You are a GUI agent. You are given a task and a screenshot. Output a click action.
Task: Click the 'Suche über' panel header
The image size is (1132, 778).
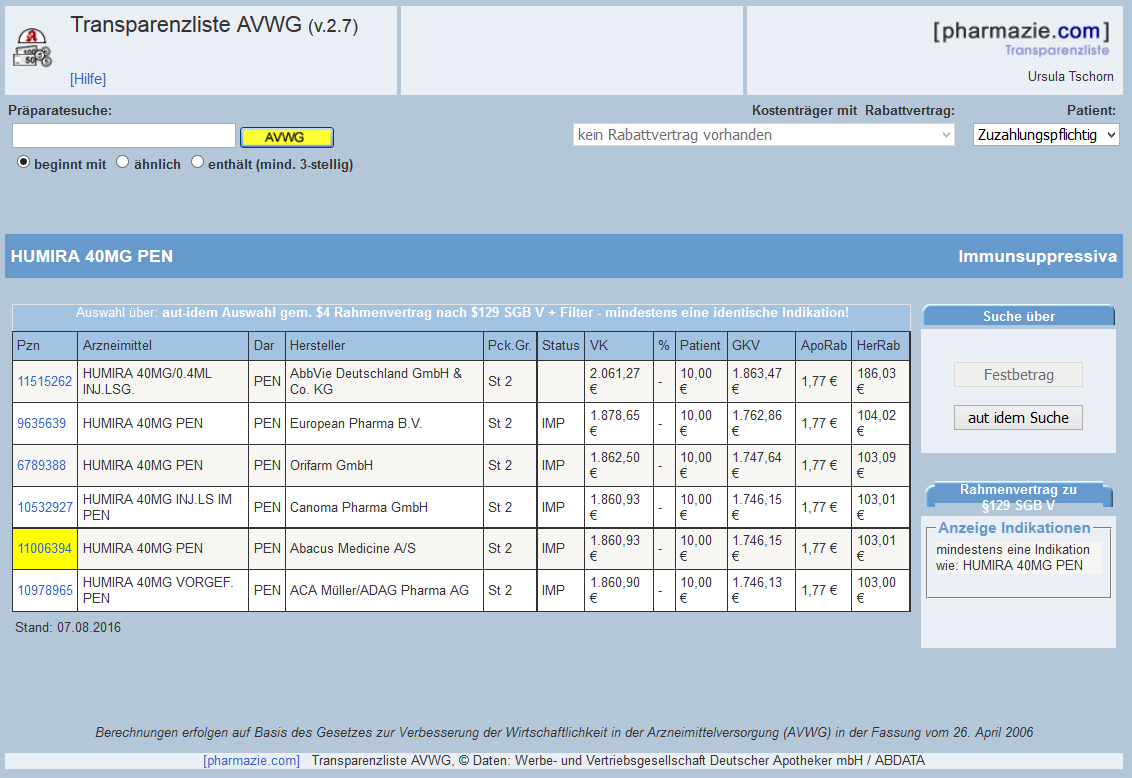pos(1018,315)
